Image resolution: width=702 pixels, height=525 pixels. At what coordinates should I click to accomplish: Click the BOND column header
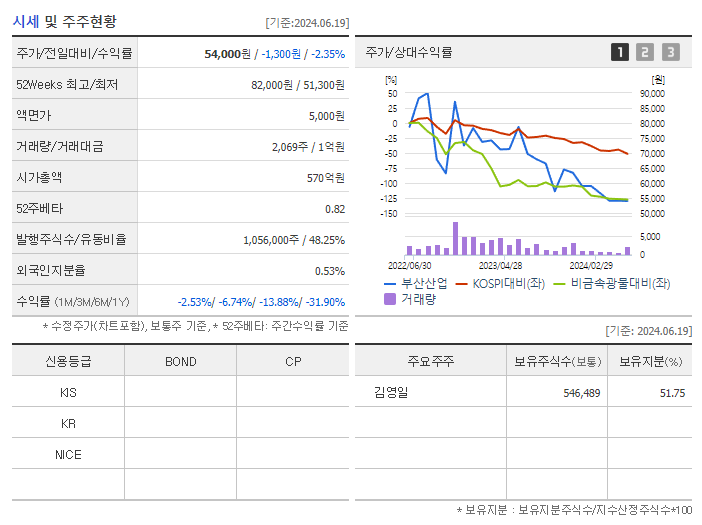coord(180,362)
